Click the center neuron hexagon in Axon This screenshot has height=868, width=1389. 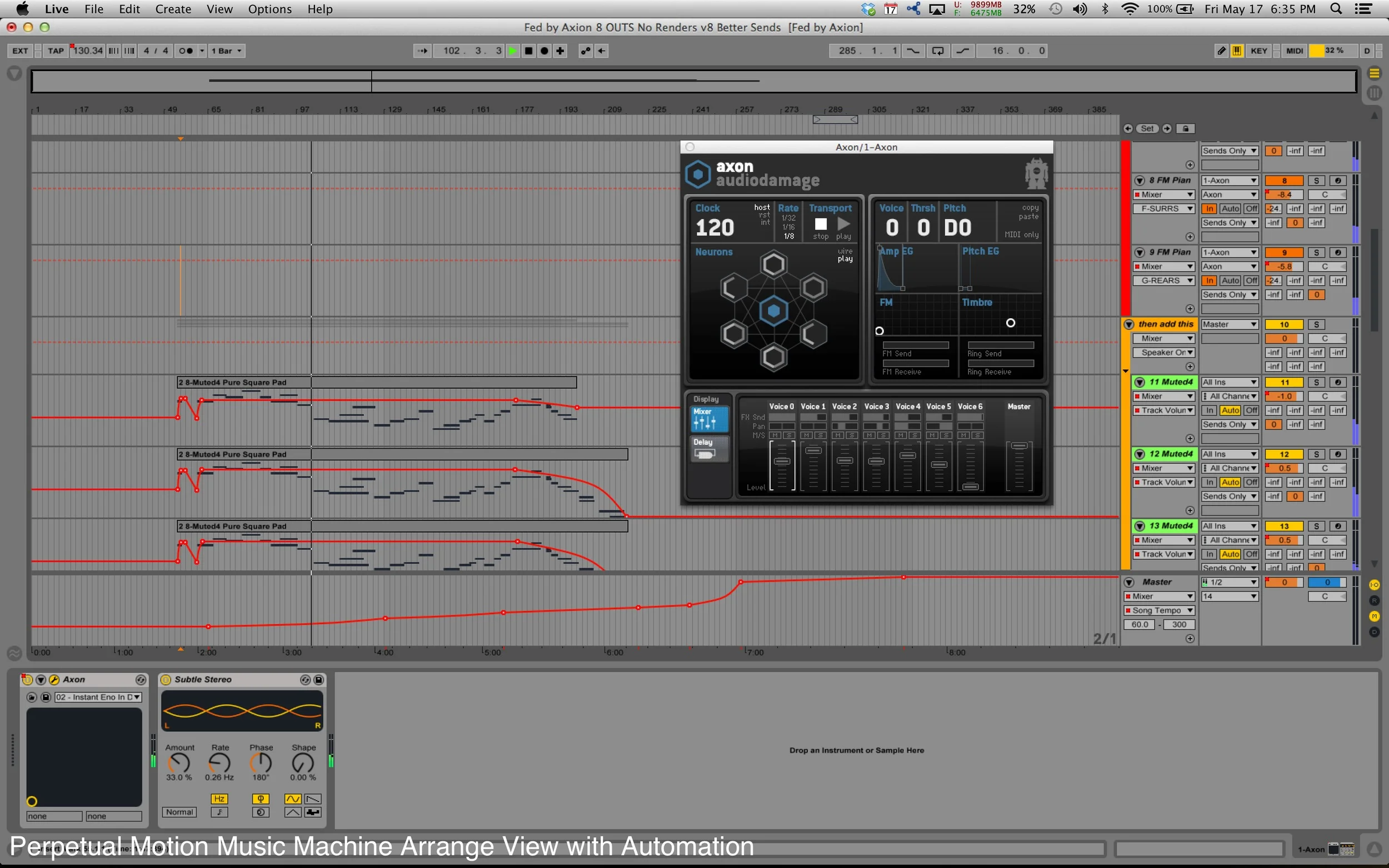point(773,310)
